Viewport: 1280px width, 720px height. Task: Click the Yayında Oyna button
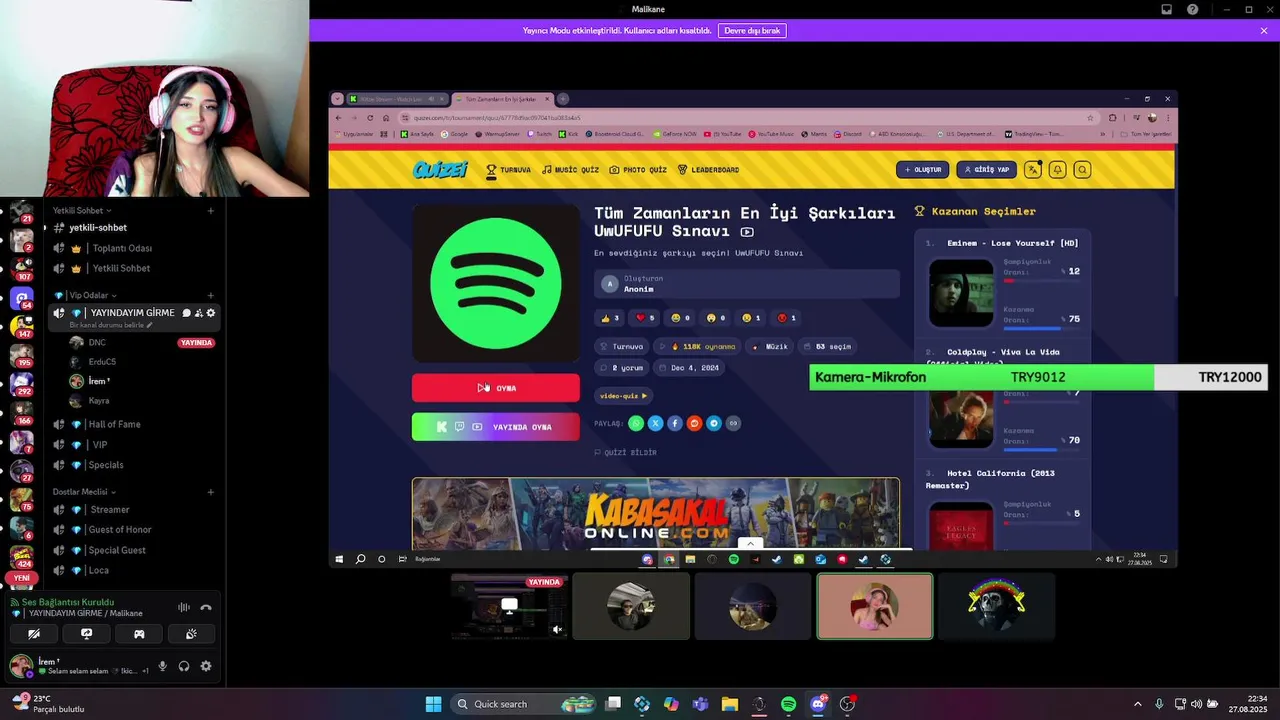496,427
